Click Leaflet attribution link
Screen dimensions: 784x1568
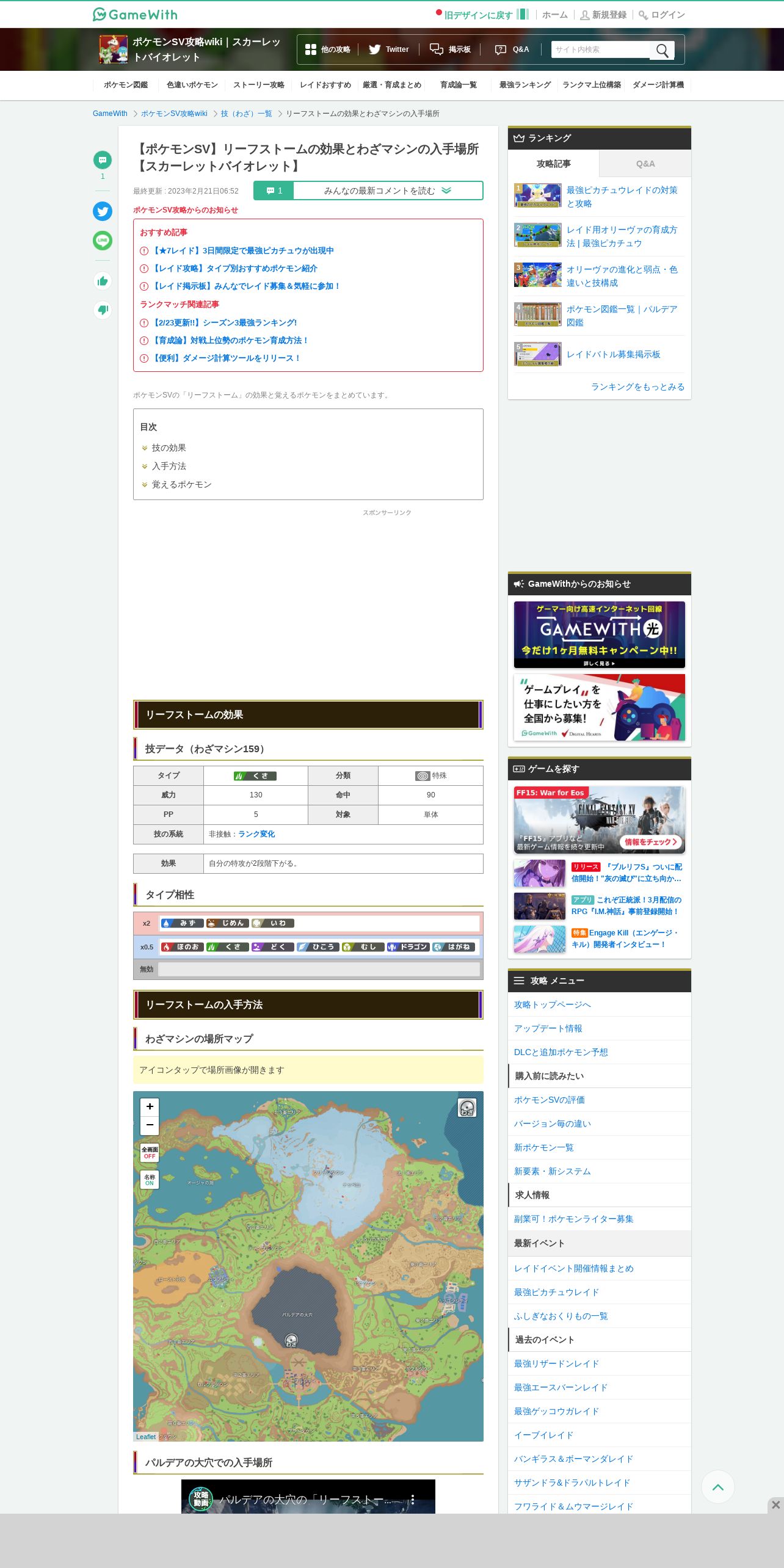(146, 1437)
